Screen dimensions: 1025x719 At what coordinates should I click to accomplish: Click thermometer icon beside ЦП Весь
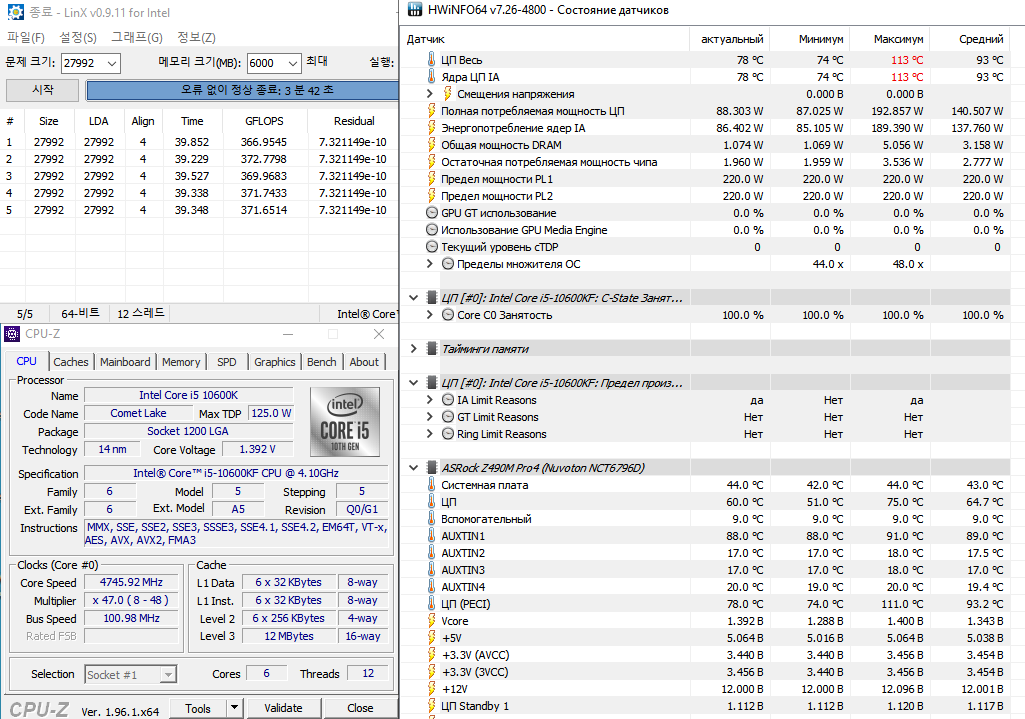pos(431,59)
